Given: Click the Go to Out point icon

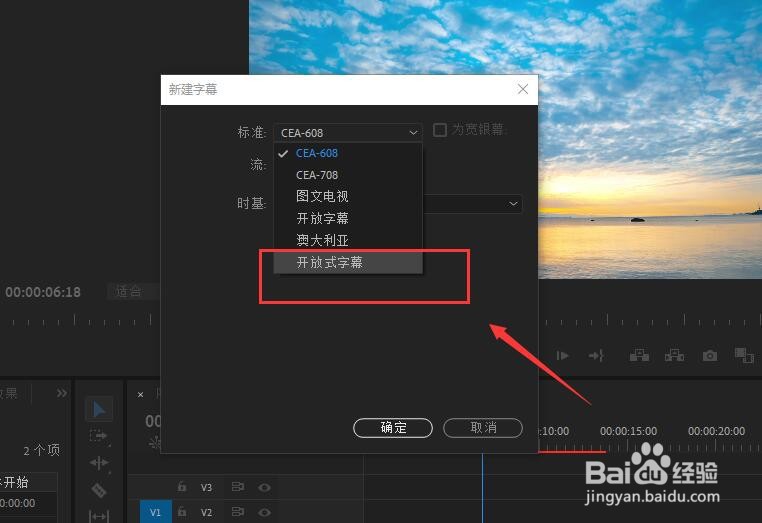Looking at the screenshot, I should coord(596,356).
